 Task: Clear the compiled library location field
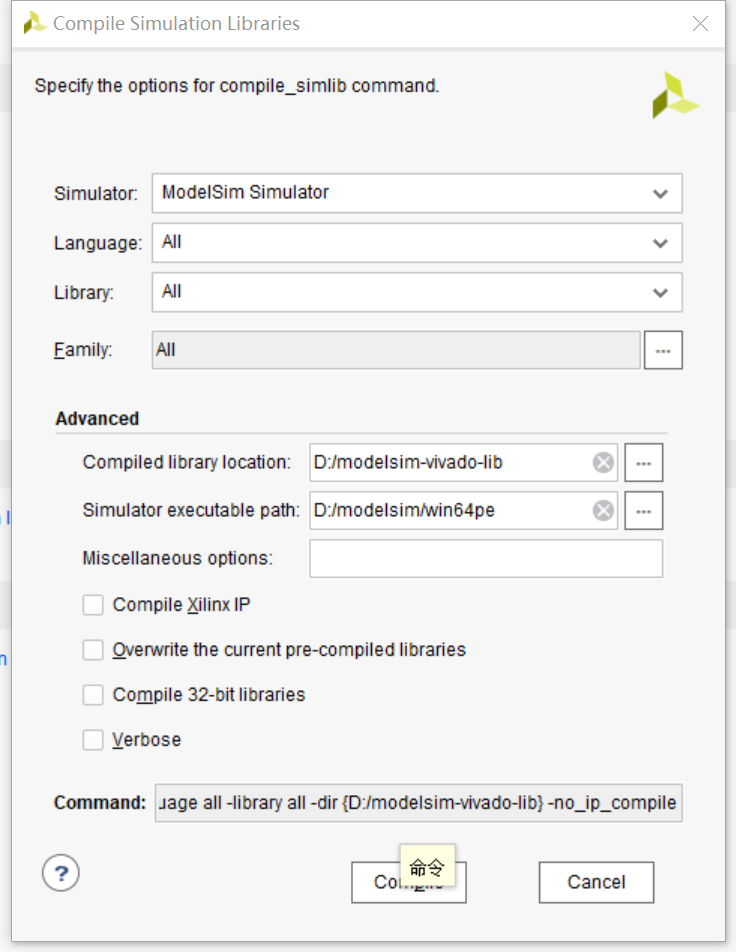[603, 463]
